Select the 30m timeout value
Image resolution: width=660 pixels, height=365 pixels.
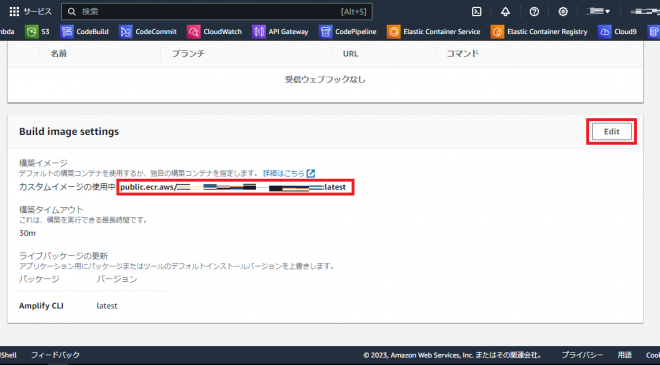pos(27,233)
